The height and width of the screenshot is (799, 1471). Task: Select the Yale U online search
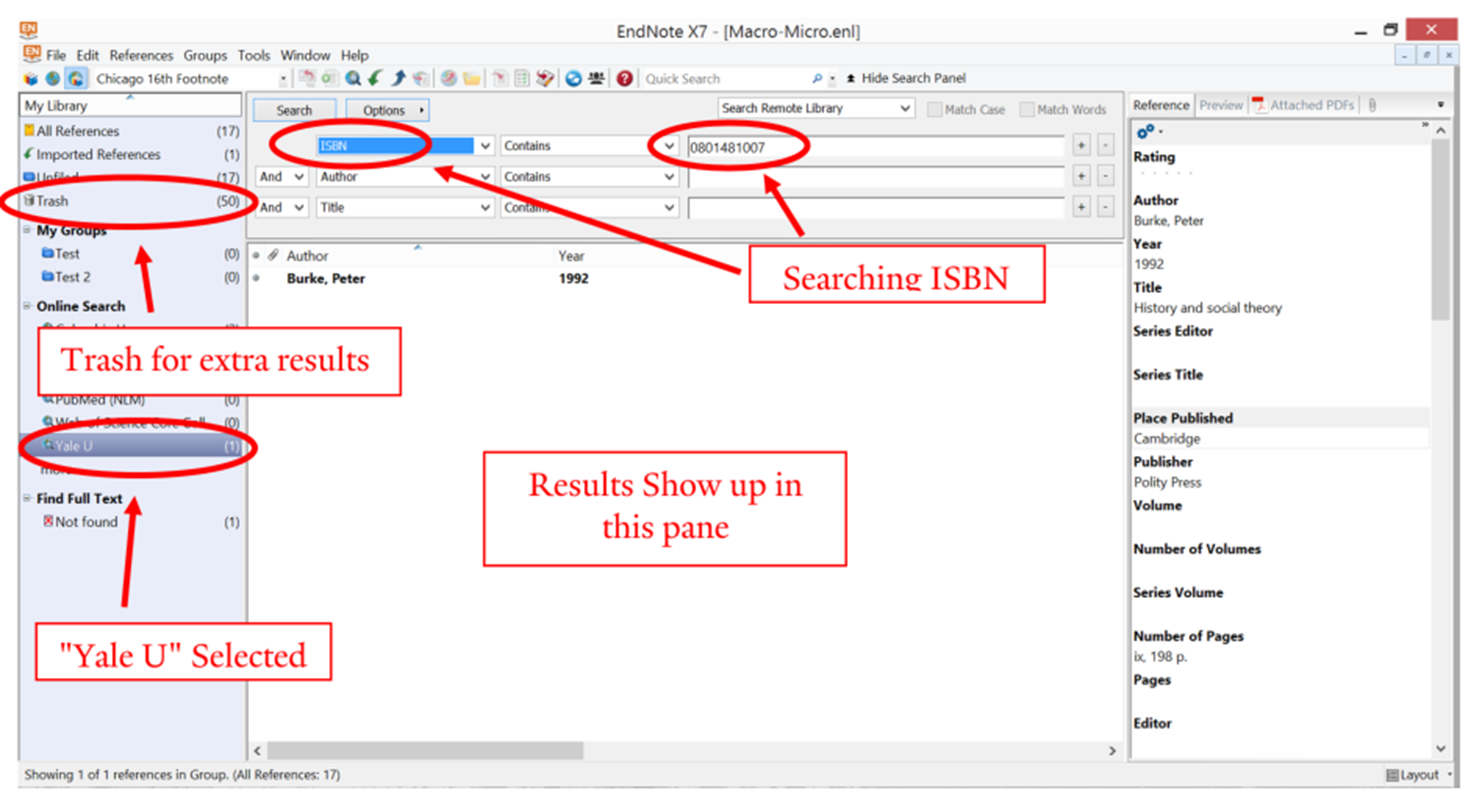tap(131, 446)
